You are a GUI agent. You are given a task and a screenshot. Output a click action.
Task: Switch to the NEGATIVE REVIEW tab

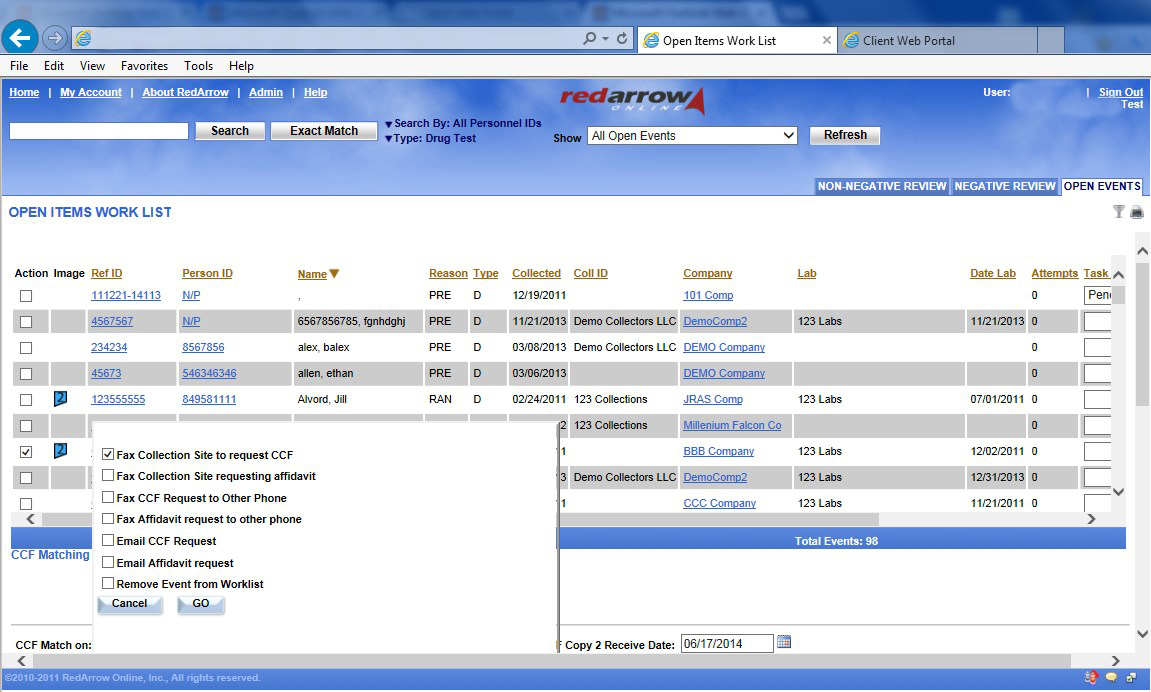1004,186
